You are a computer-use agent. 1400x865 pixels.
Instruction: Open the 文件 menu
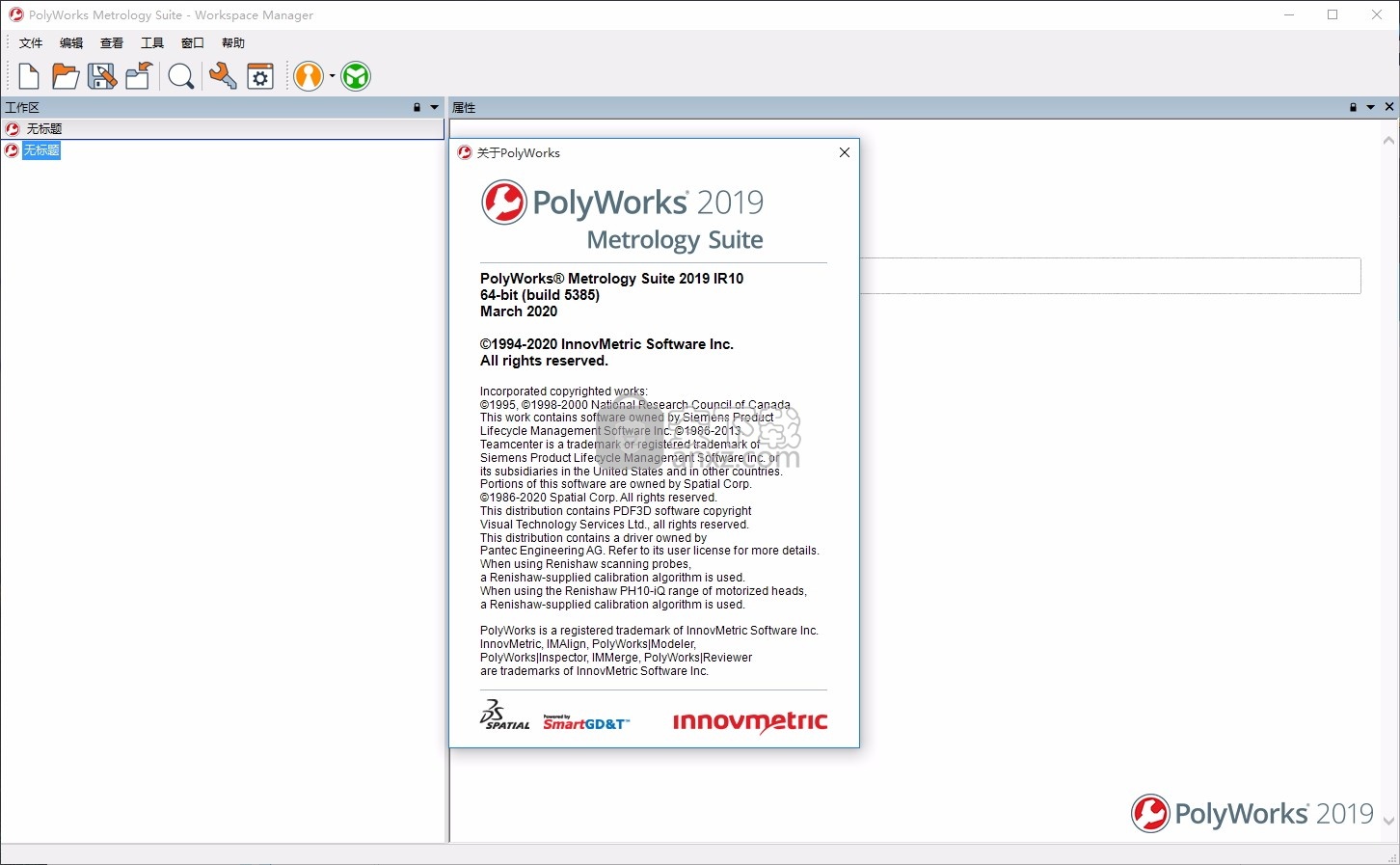(x=31, y=43)
